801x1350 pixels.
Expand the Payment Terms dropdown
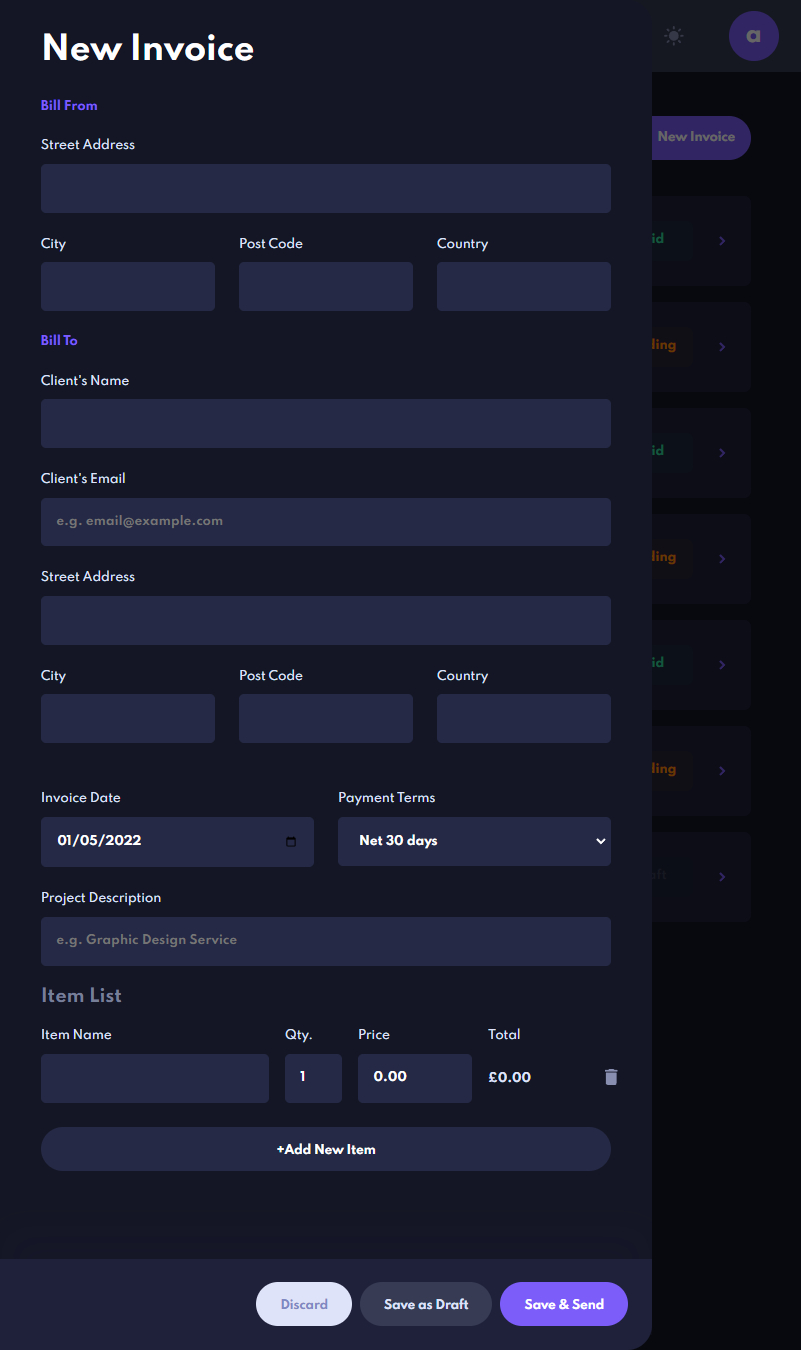click(474, 841)
